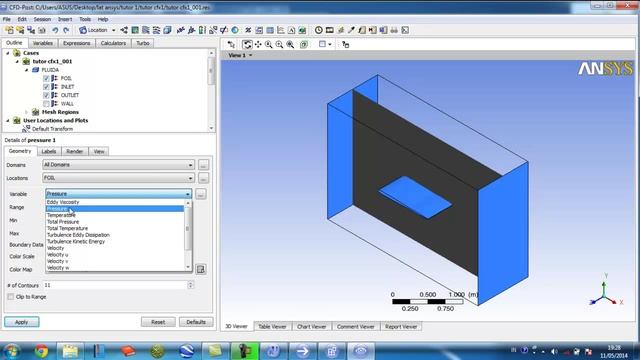The image size is (640, 360).
Task: Collapse the FLUIDA domain node
Action: [27, 70]
